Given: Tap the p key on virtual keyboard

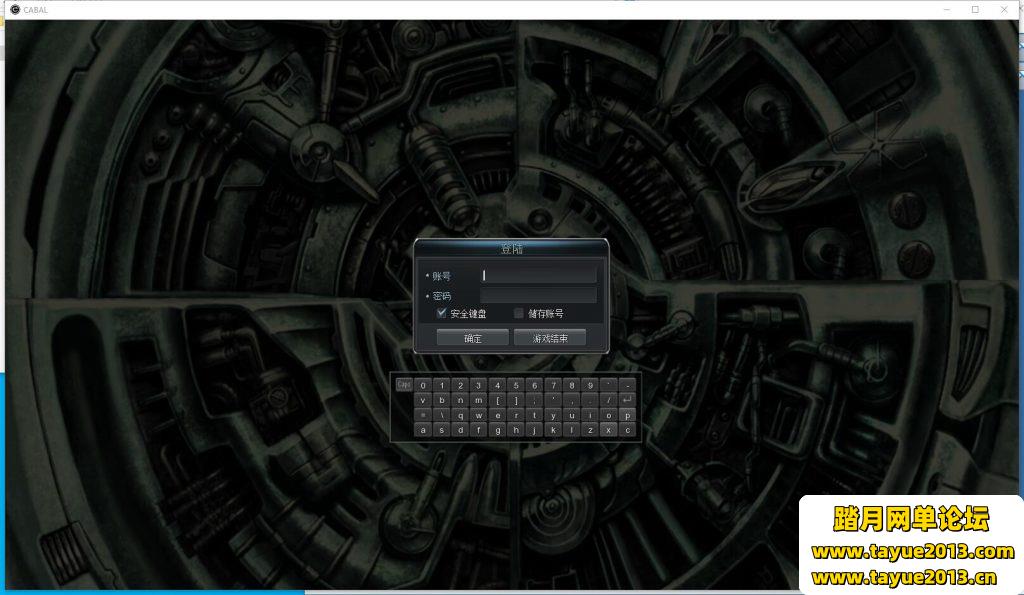Looking at the screenshot, I should pyautogui.click(x=628, y=415).
